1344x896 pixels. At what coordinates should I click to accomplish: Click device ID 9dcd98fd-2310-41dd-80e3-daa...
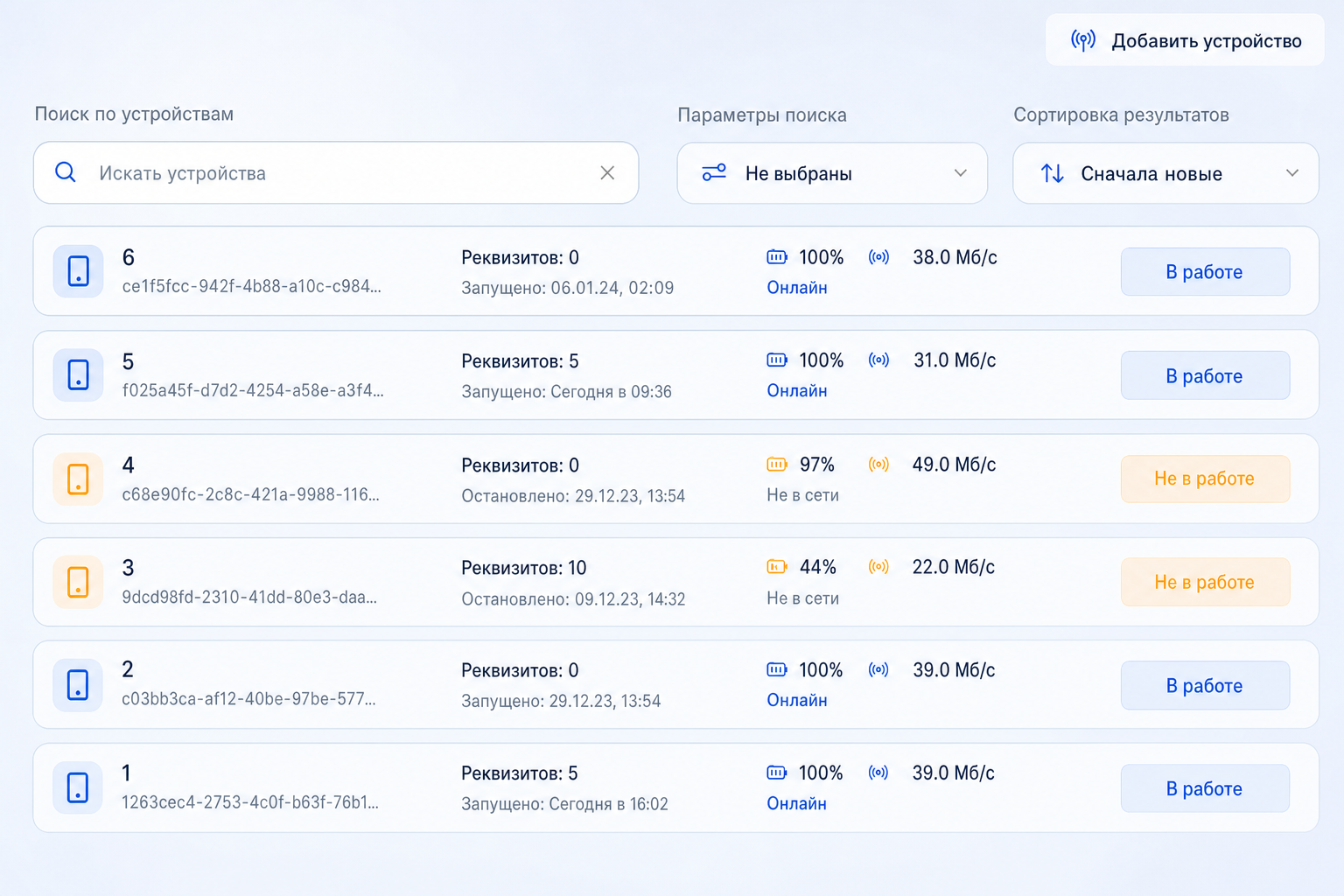tap(249, 598)
